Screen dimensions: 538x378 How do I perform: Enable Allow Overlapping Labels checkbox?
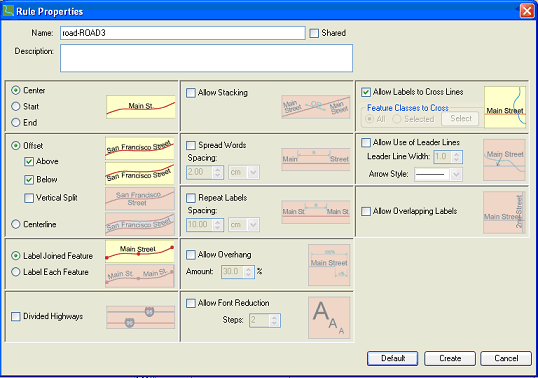[x=366, y=211]
